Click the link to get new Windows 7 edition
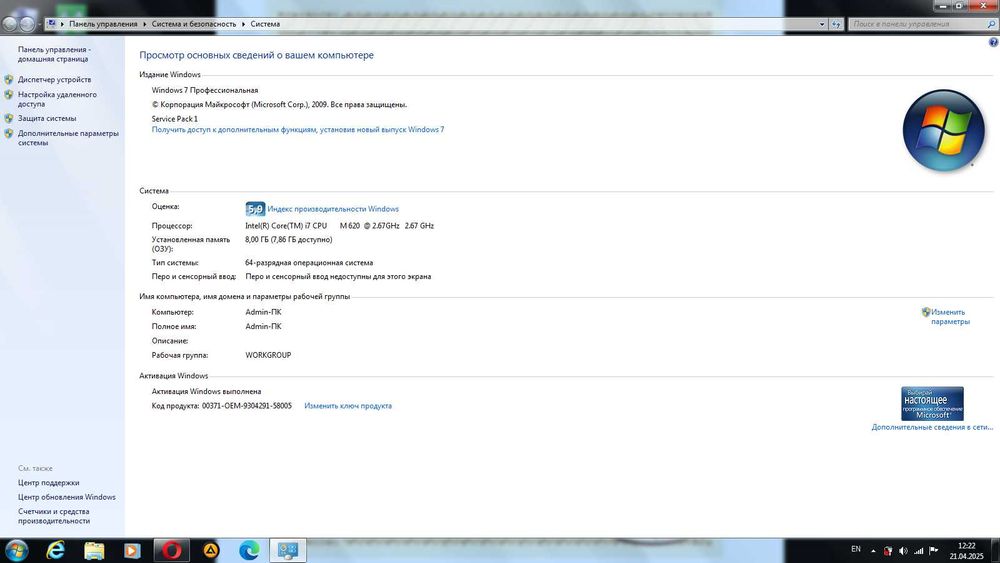This screenshot has width=1000, height=563. tap(298, 129)
